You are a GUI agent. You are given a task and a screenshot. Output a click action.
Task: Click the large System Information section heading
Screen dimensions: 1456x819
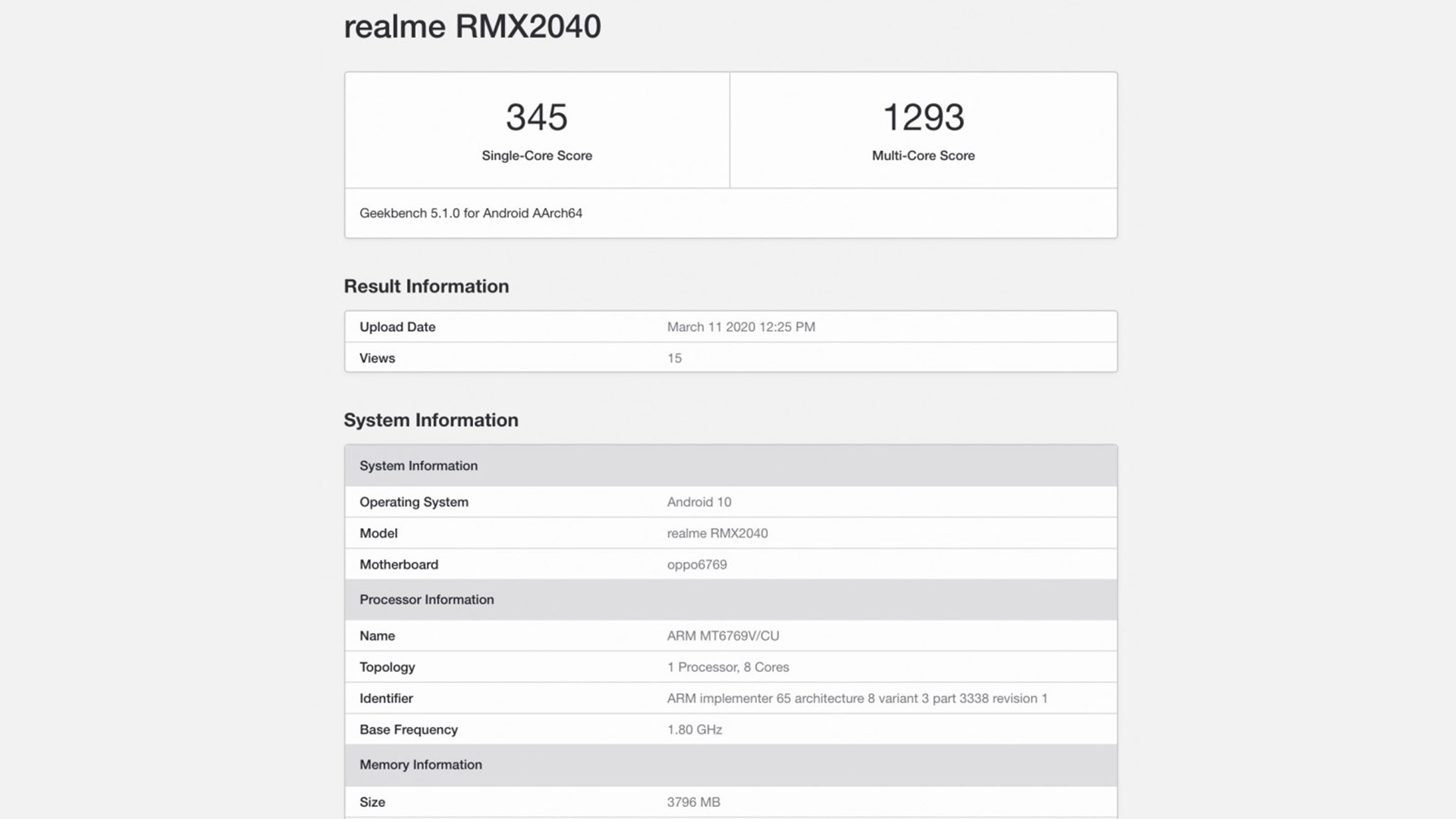tap(431, 420)
